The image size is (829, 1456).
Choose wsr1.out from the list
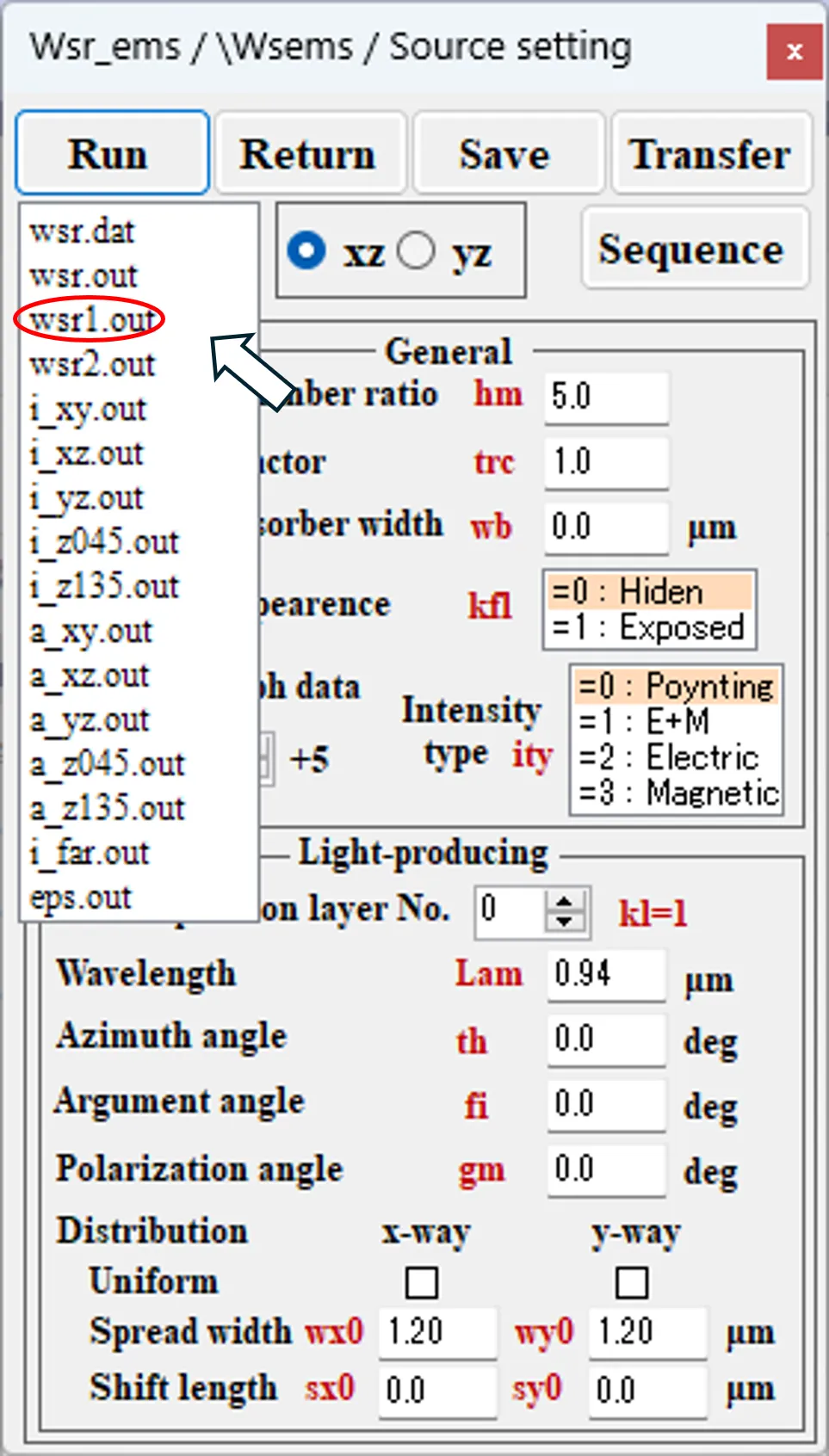(x=91, y=320)
